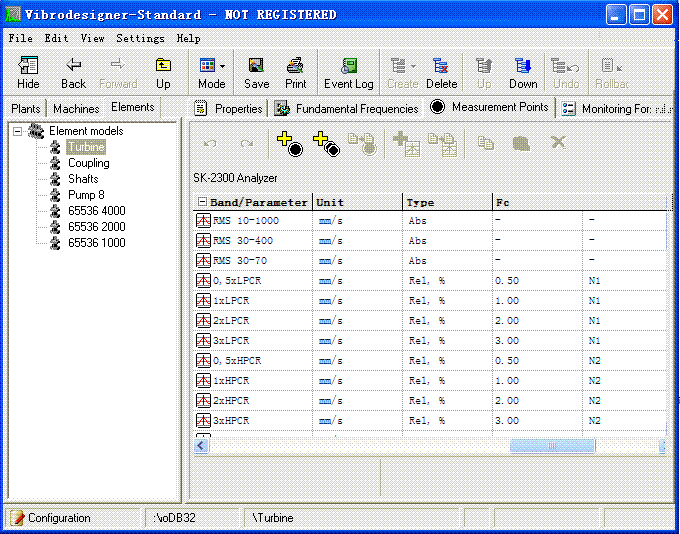This screenshot has width=680, height=534.
Task: Click the Unit column header
Action: (x=357, y=202)
